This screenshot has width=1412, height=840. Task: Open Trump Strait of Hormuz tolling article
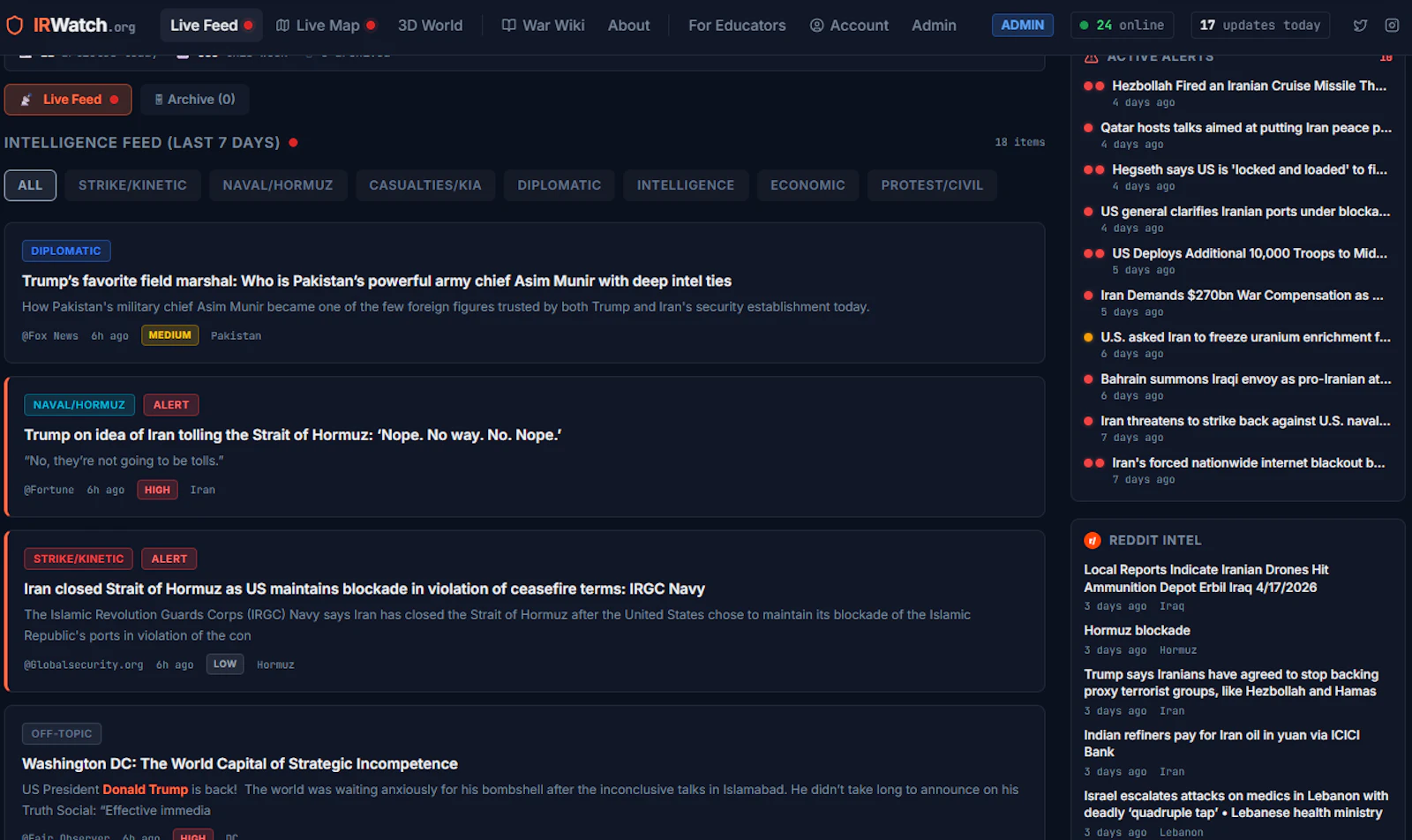click(293, 435)
